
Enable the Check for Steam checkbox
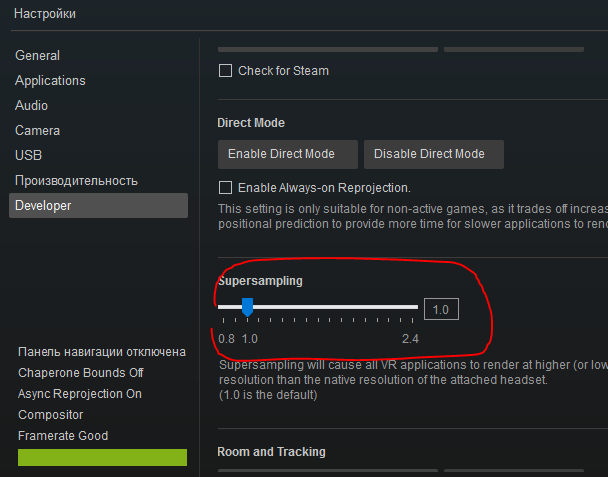click(x=225, y=71)
